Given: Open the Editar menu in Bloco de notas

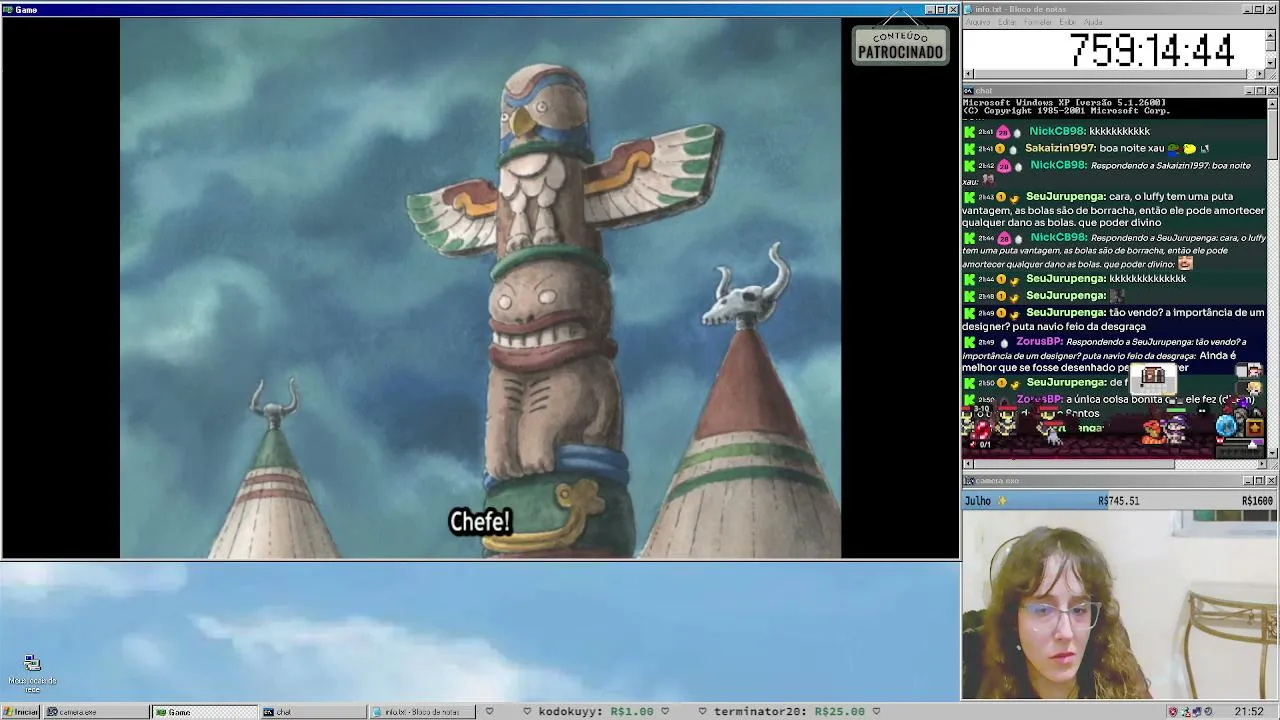Looking at the screenshot, I should (x=1006, y=22).
